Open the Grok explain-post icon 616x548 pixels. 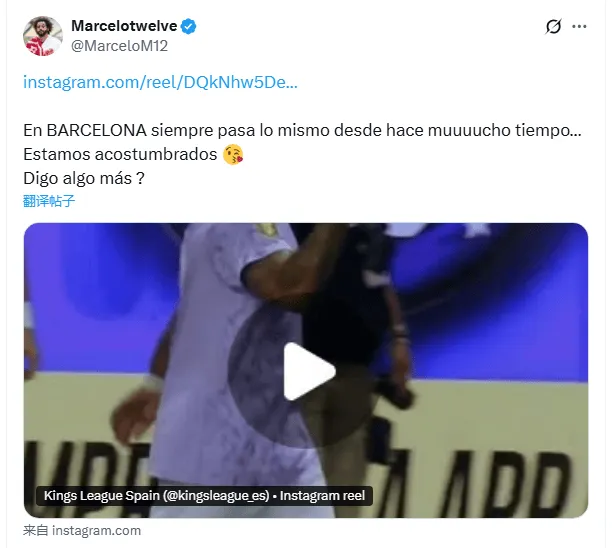tap(553, 26)
